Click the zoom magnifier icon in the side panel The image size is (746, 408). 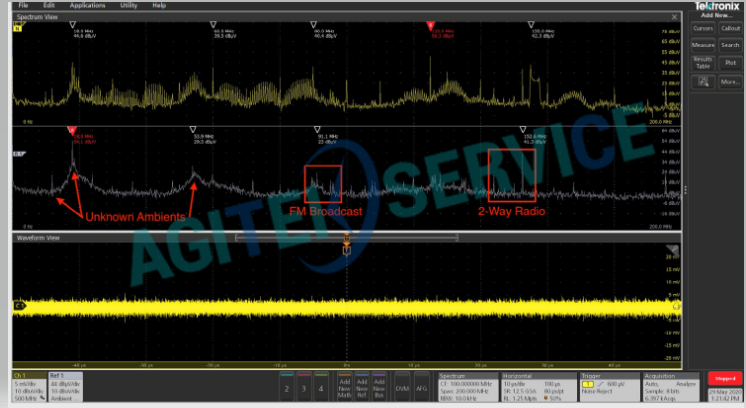click(x=703, y=81)
